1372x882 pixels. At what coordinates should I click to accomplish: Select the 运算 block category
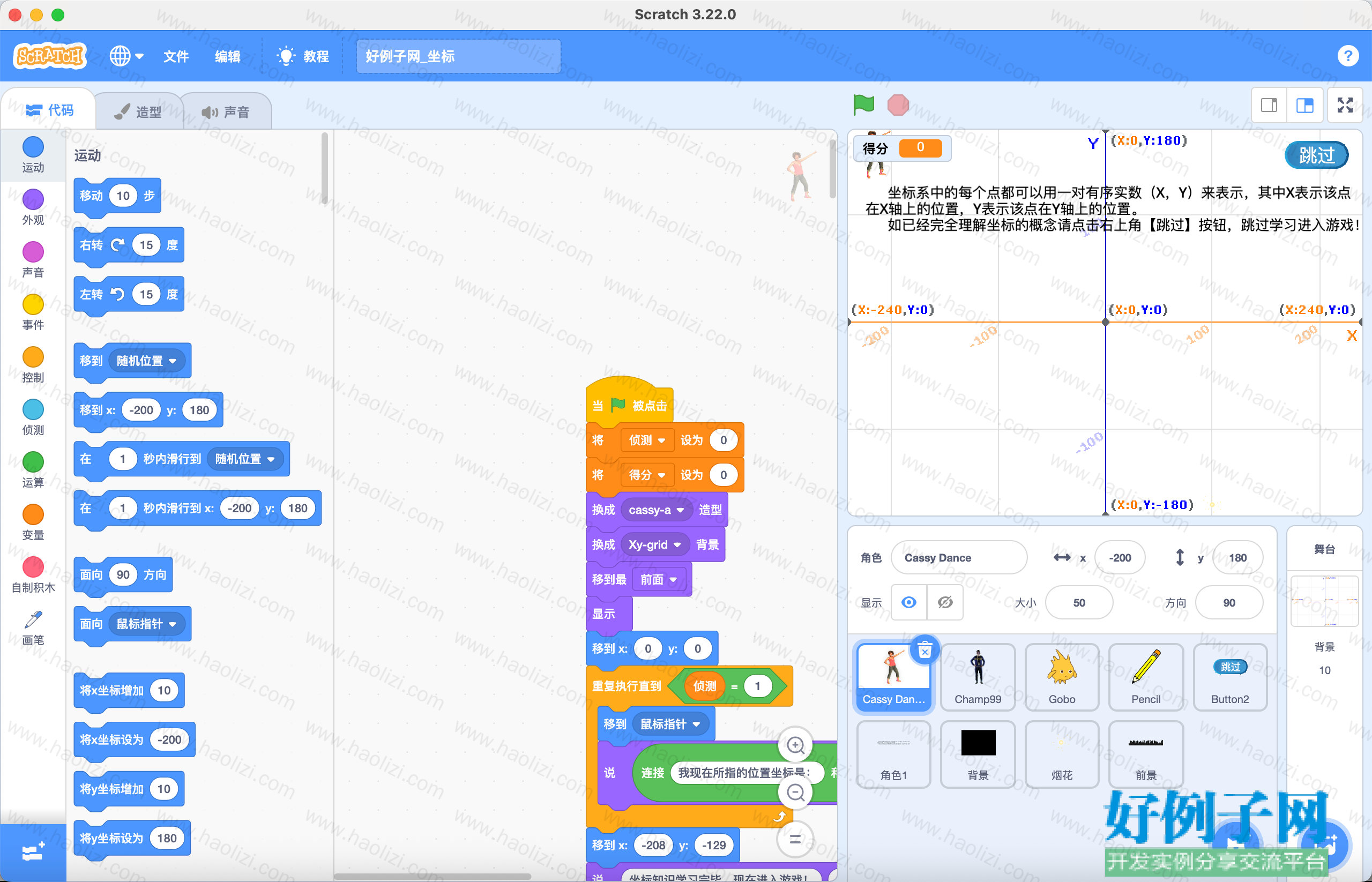pos(33,470)
